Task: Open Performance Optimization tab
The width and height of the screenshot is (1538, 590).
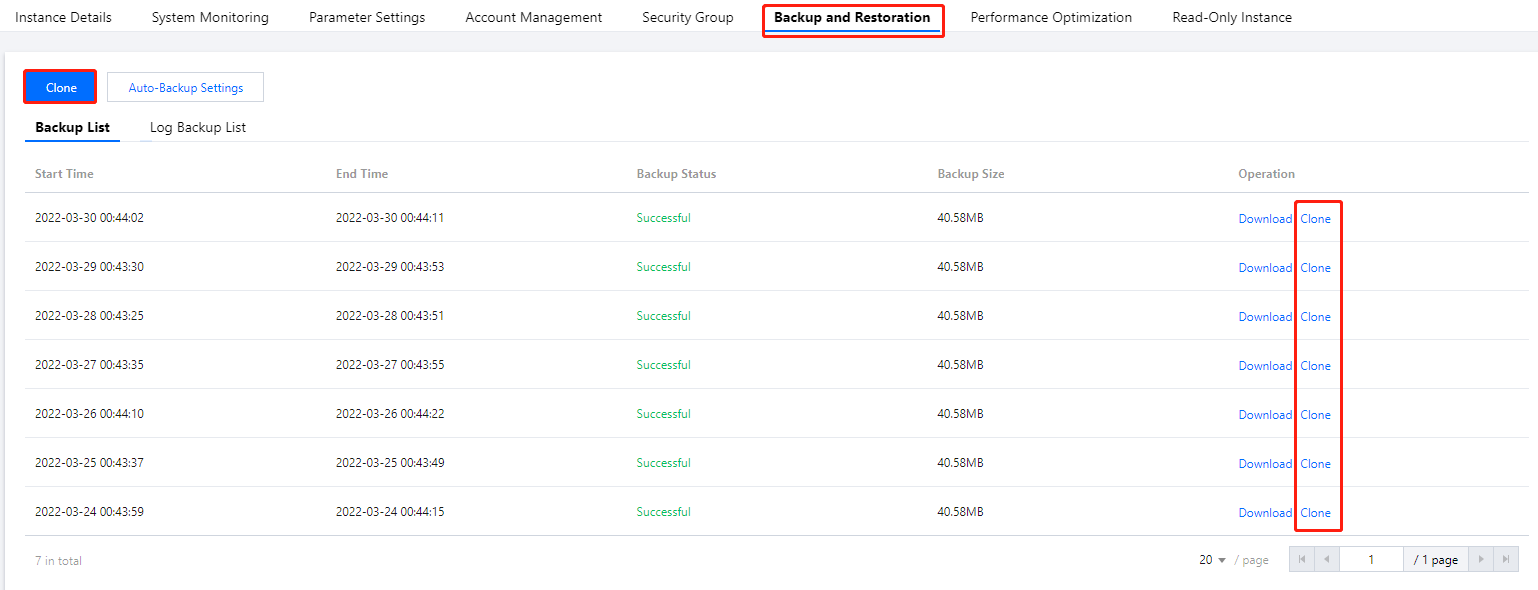Action: coord(1051,17)
